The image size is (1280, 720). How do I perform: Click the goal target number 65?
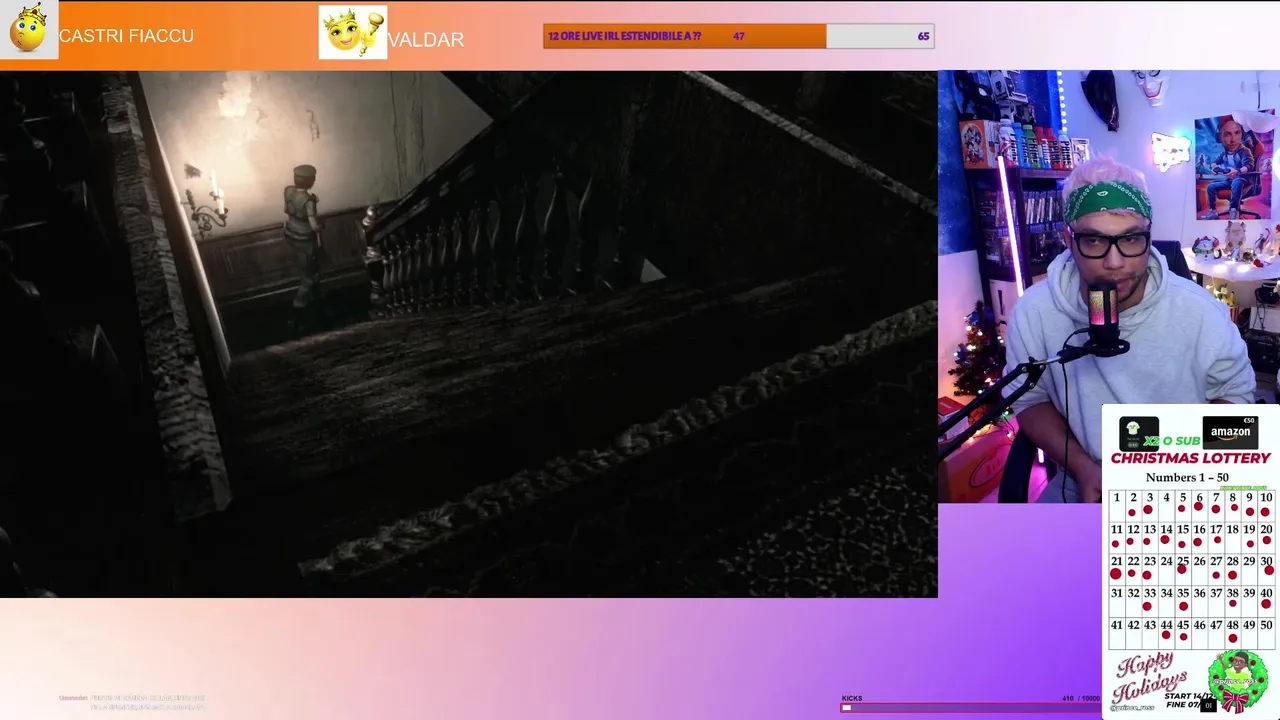pyautogui.click(x=923, y=36)
